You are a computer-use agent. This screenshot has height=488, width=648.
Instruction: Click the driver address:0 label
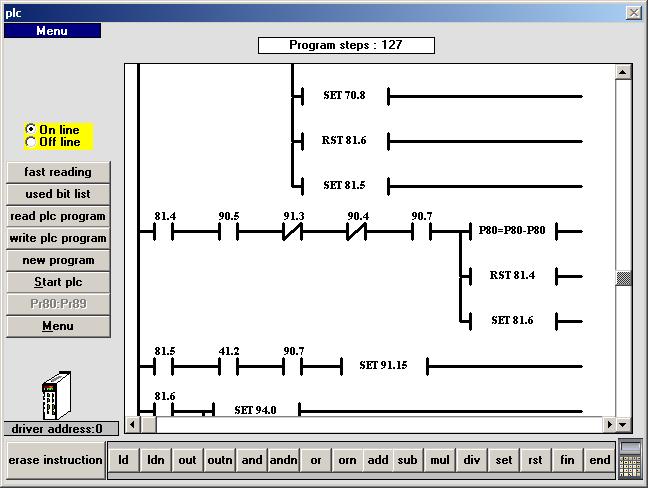pyautogui.click(x=61, y=429)
